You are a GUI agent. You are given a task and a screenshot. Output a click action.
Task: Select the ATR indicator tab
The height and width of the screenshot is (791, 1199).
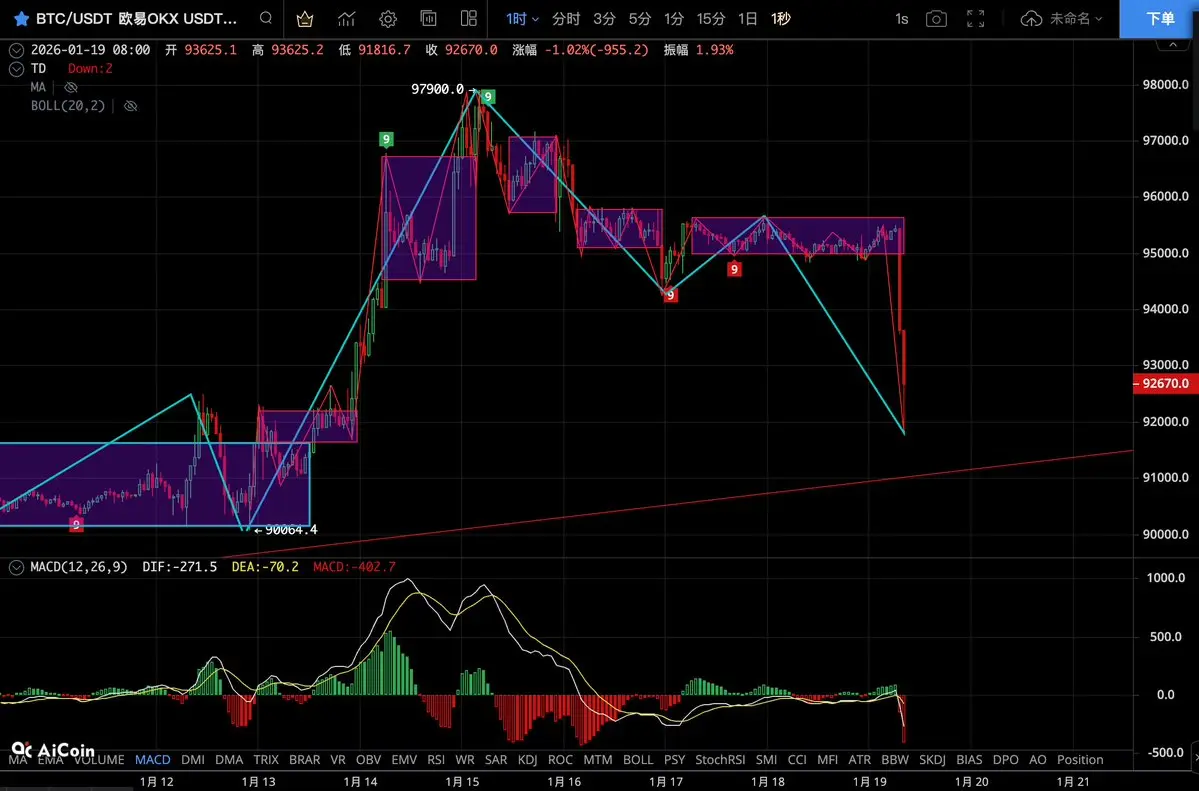point(859,760)
